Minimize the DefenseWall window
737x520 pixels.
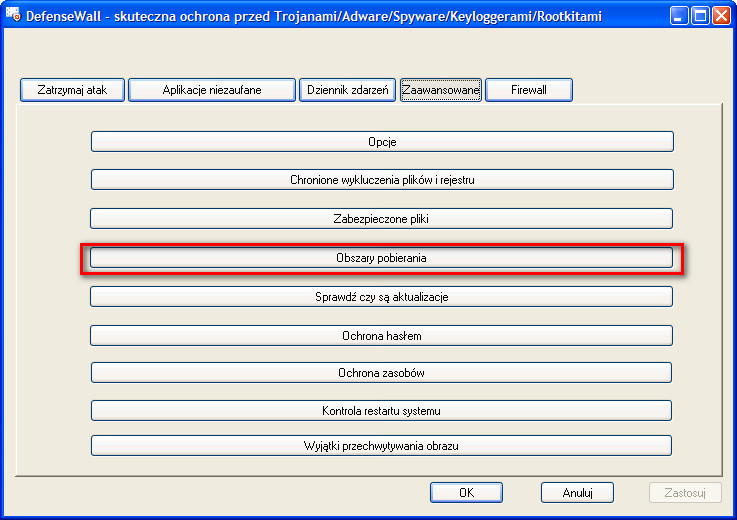click(679, 16)
